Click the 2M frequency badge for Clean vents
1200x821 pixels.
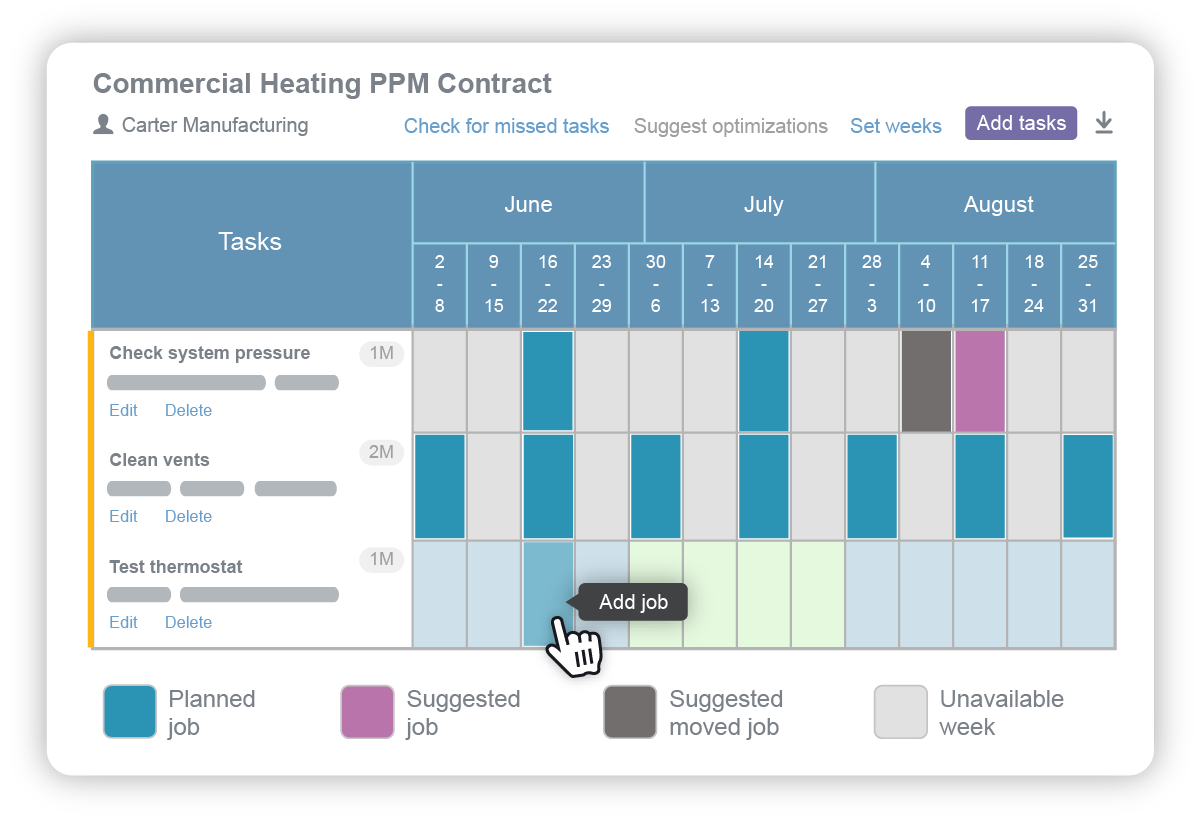coord(380,453)
